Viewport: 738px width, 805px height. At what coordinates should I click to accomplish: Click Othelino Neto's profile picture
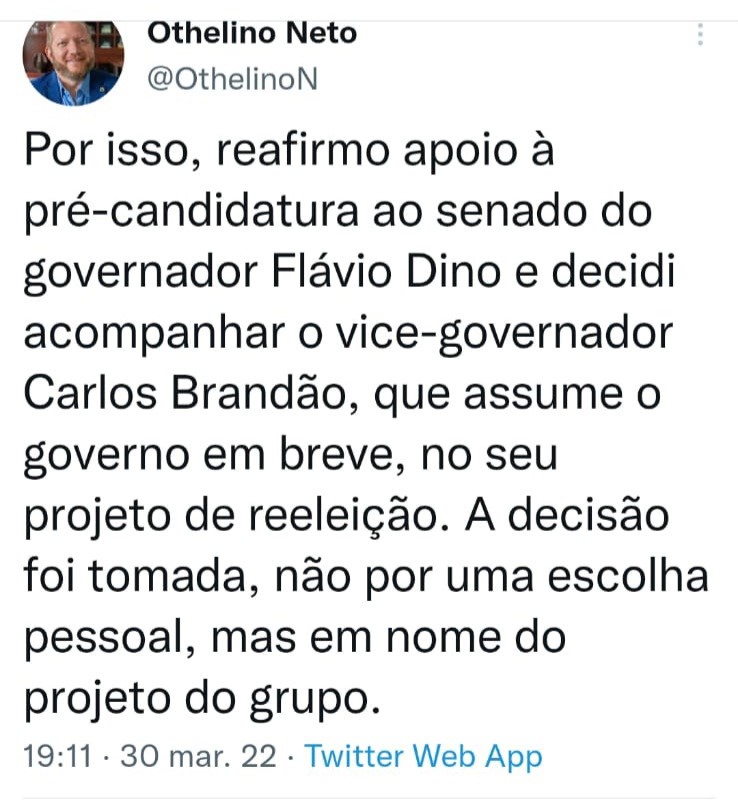pos(71,62)
